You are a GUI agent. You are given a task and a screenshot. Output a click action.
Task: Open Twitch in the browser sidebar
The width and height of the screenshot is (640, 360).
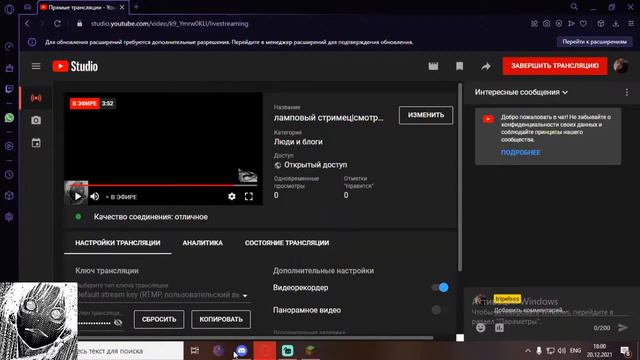click(9, 89)
